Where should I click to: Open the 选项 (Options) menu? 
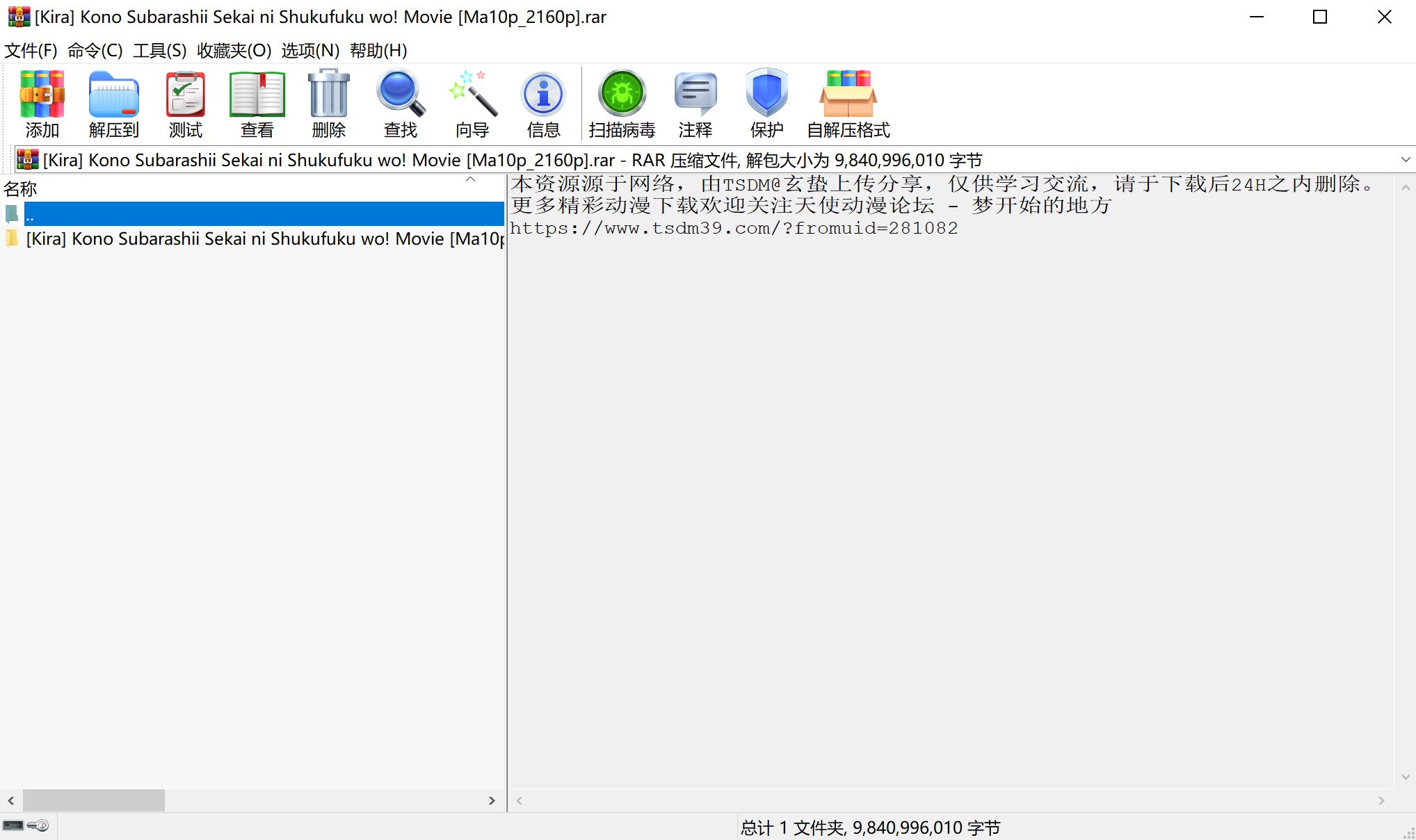tap(310, 50)
